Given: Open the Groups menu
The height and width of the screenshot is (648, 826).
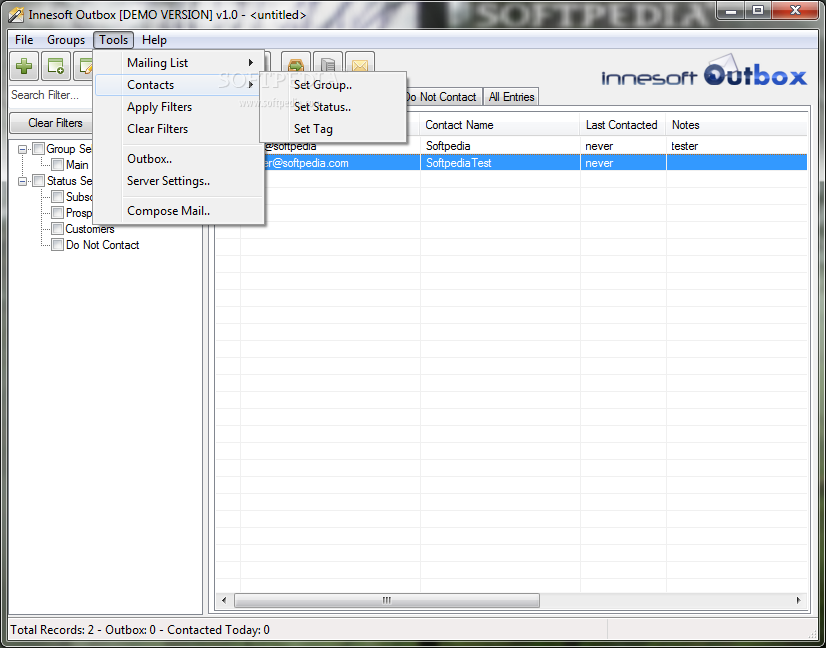Looking at the screenshot, I should click(x=66, y=40).
